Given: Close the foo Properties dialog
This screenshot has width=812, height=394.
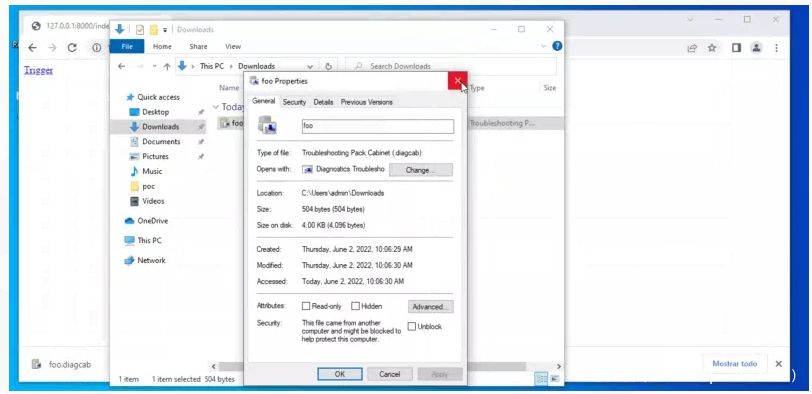Looking at the screenshot, I should (458, 80).
